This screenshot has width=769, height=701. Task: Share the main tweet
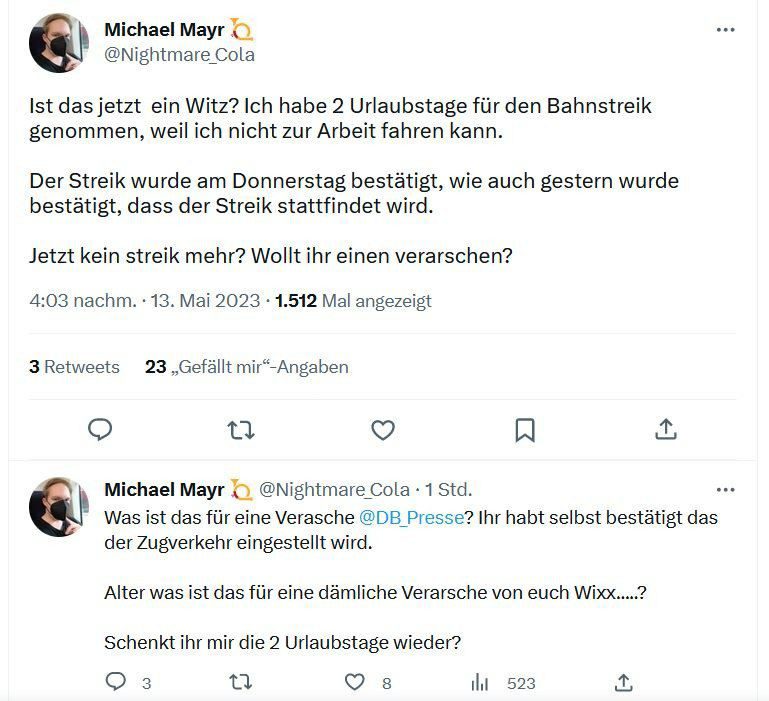pos(666,430)
